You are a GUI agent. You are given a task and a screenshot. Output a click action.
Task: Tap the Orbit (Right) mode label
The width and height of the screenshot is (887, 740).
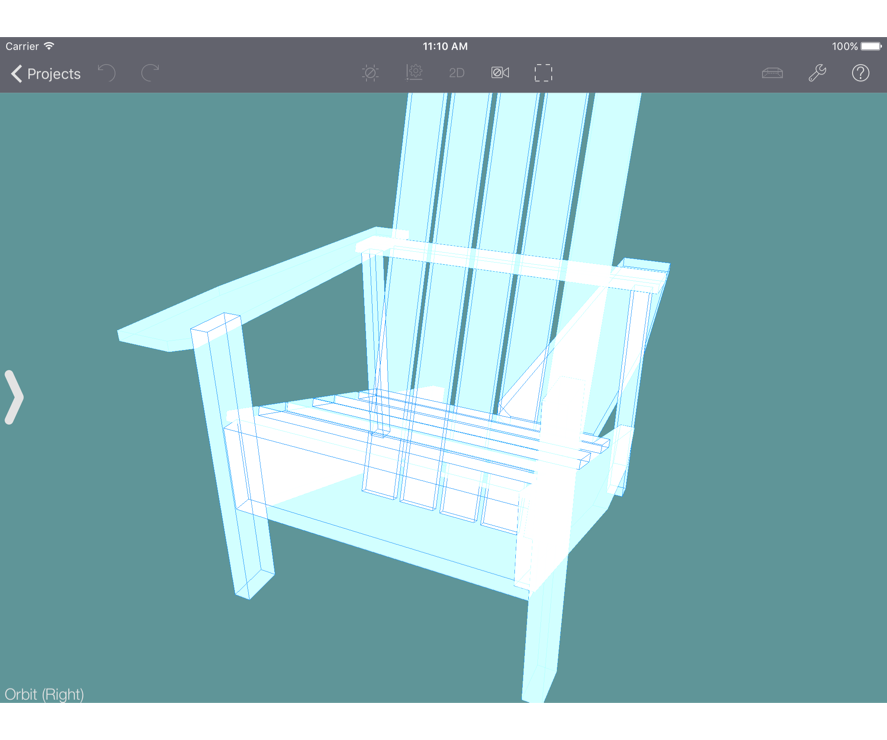[x=44, y=694]
